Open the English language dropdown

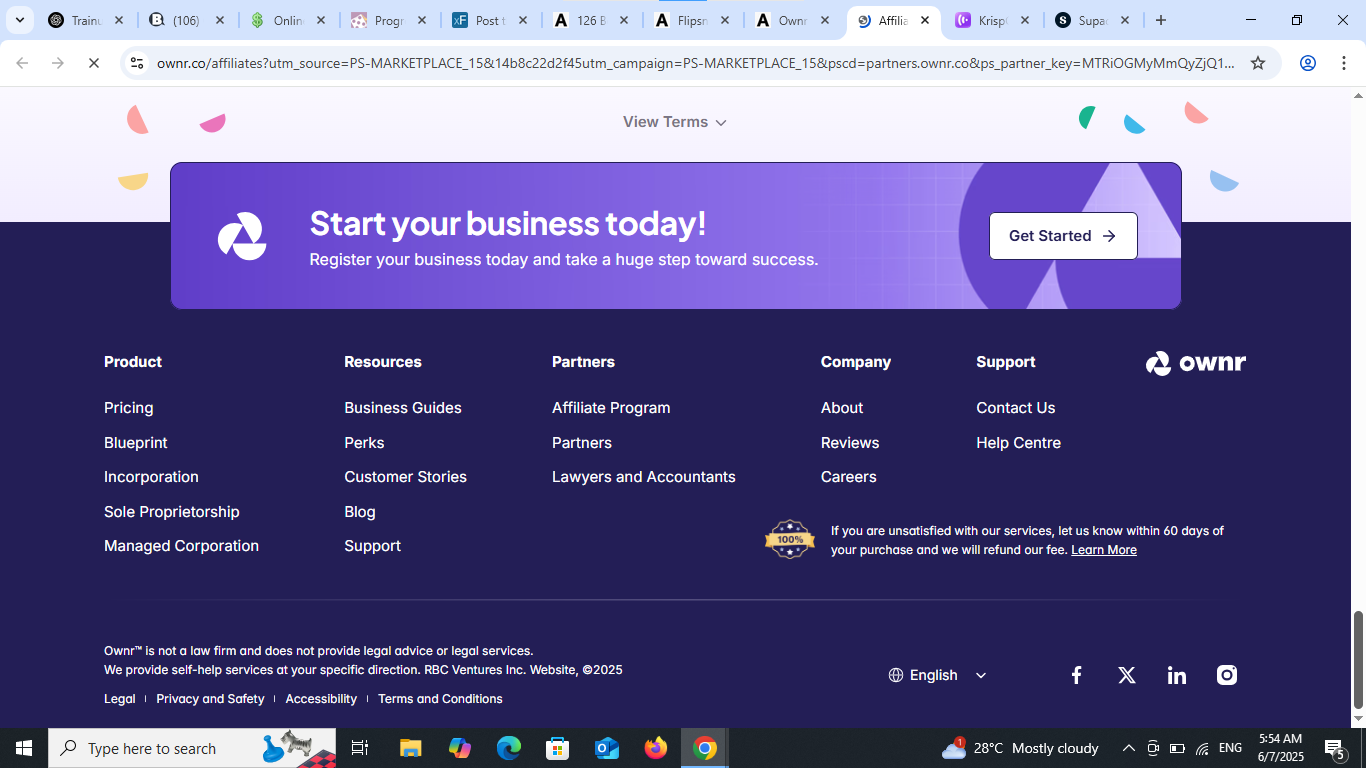(938, 675)
